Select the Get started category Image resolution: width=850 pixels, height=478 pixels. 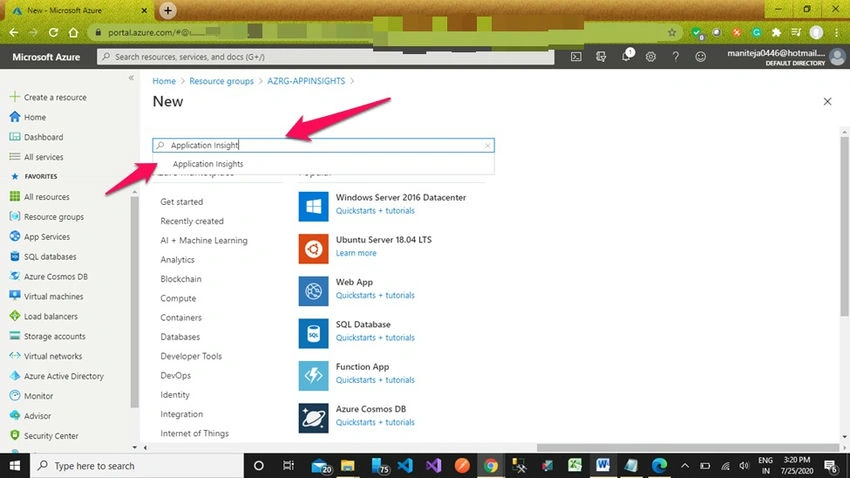(x=182, y=202)
